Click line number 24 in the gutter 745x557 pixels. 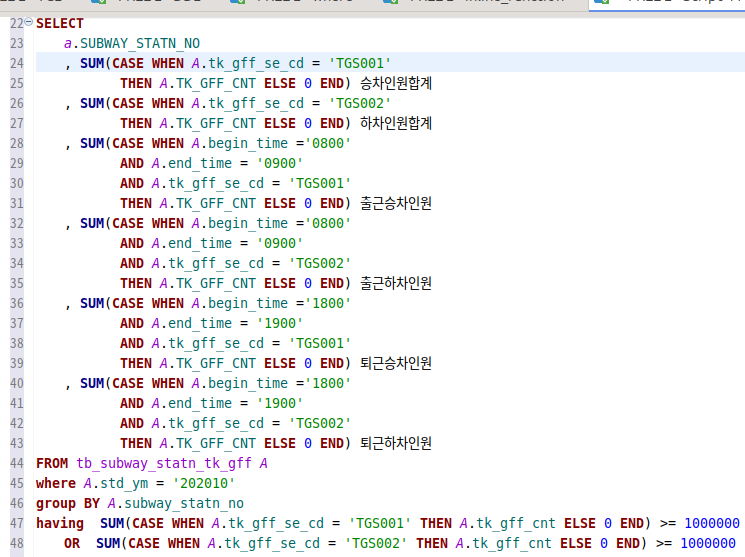[16, 63]
